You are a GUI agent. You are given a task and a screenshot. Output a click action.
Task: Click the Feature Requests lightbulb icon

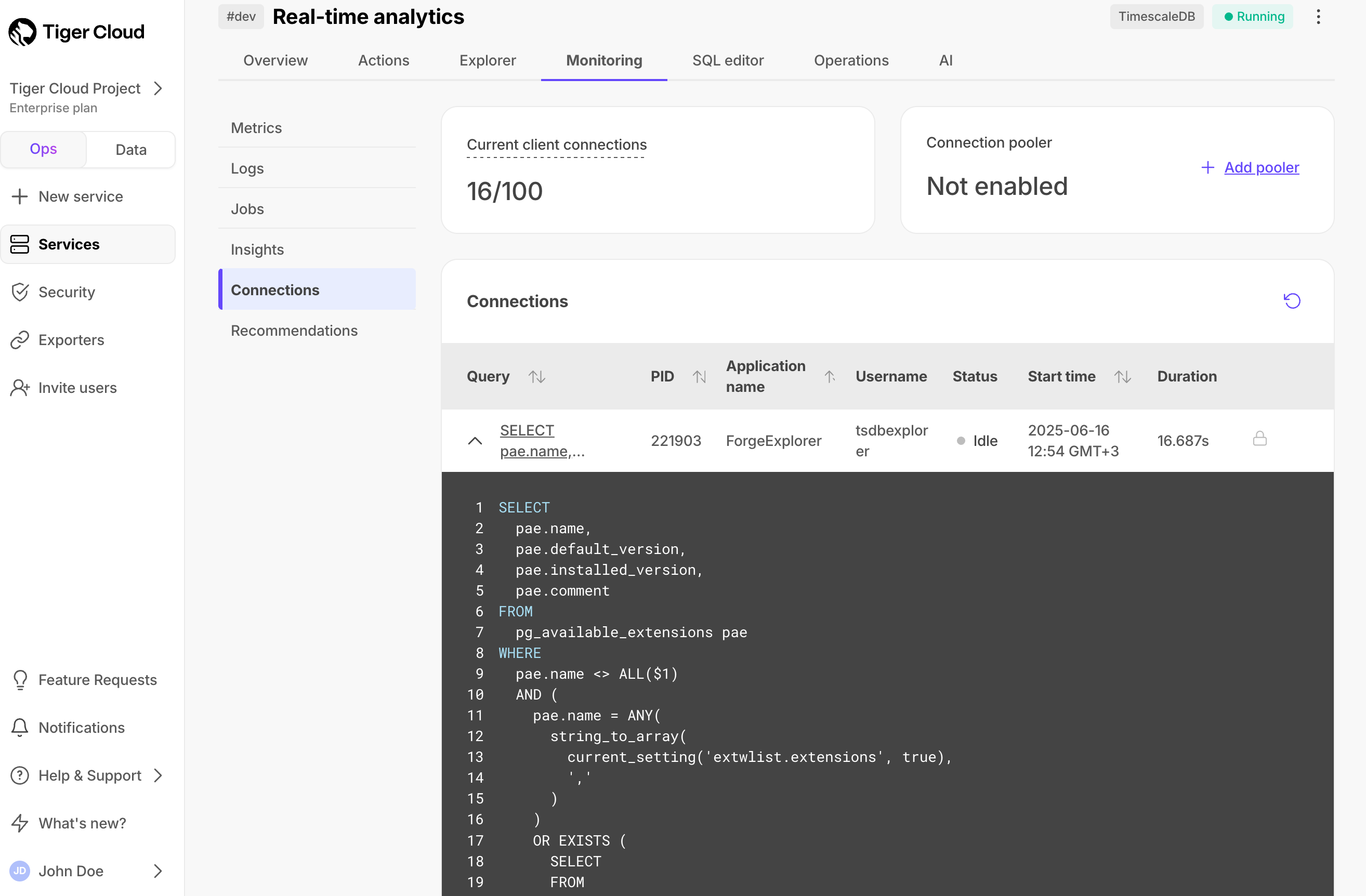coord(20,680)
